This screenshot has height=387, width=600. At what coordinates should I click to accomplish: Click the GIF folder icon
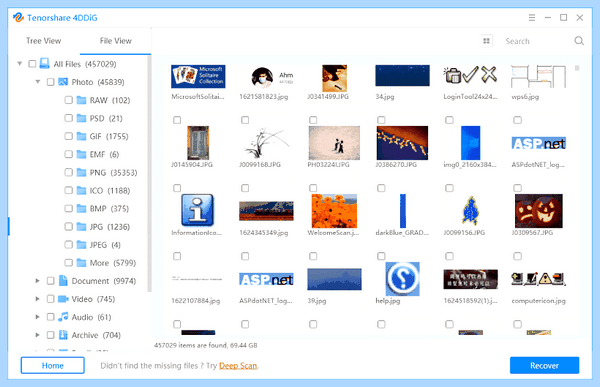click(81, 136)
